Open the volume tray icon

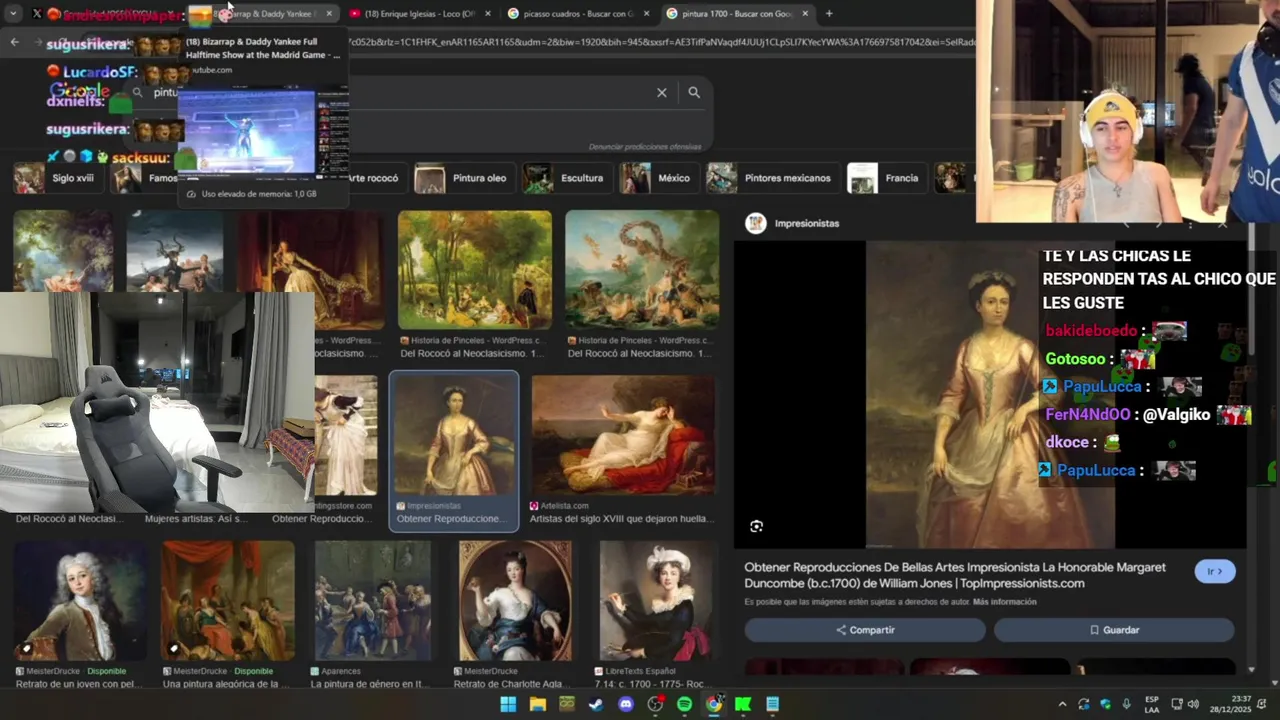1193,704
